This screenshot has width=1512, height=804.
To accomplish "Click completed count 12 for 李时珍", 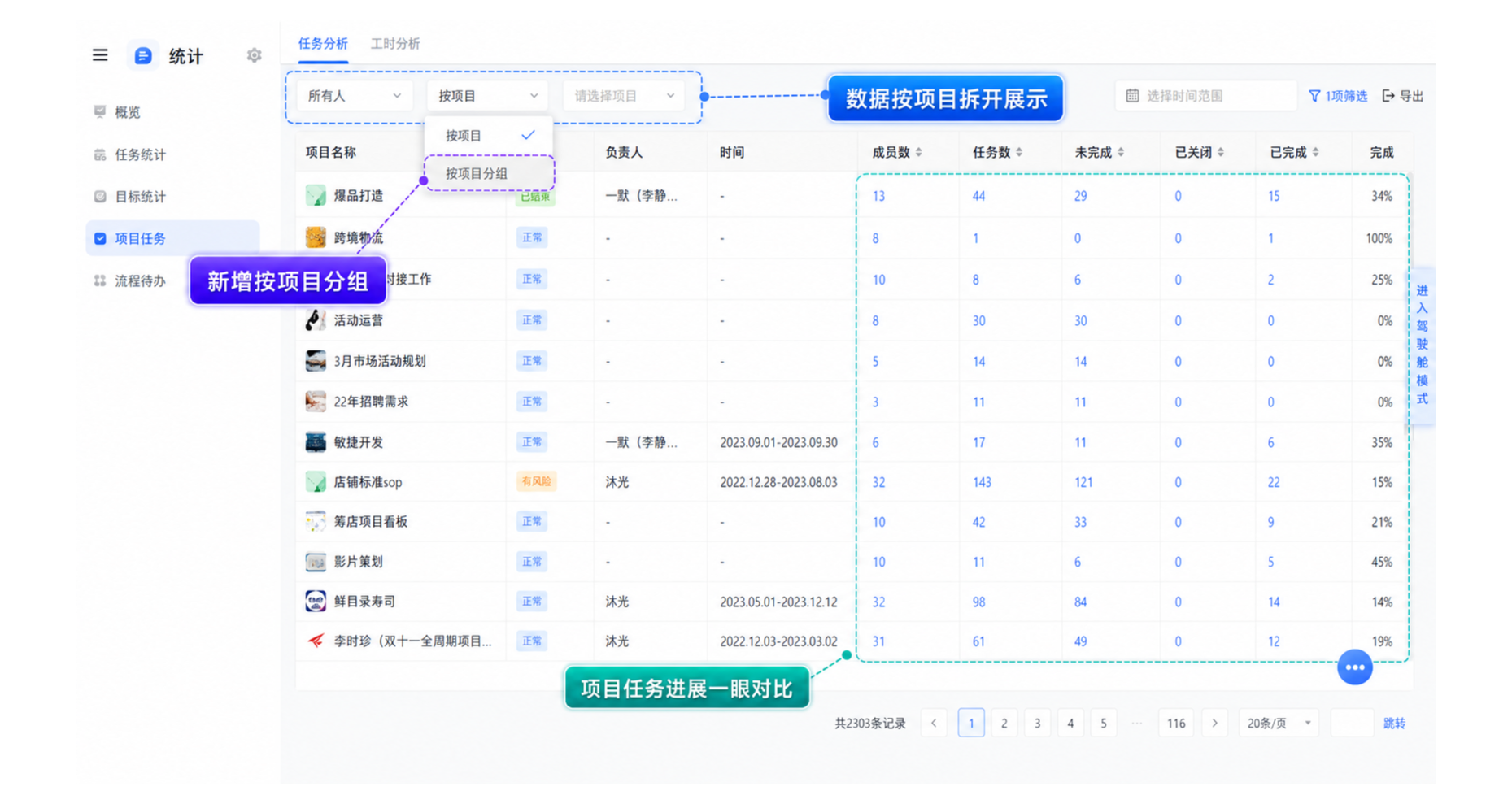I will point(1274,641).
